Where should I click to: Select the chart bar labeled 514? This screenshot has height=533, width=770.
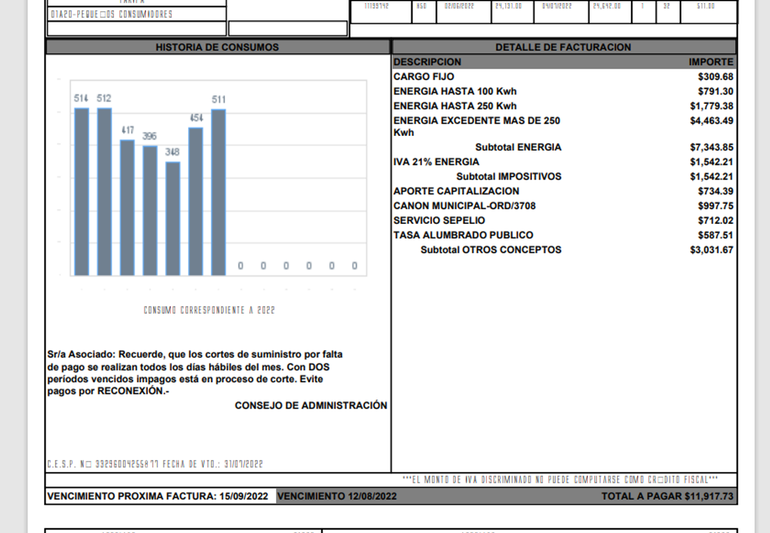pos(81,190)
